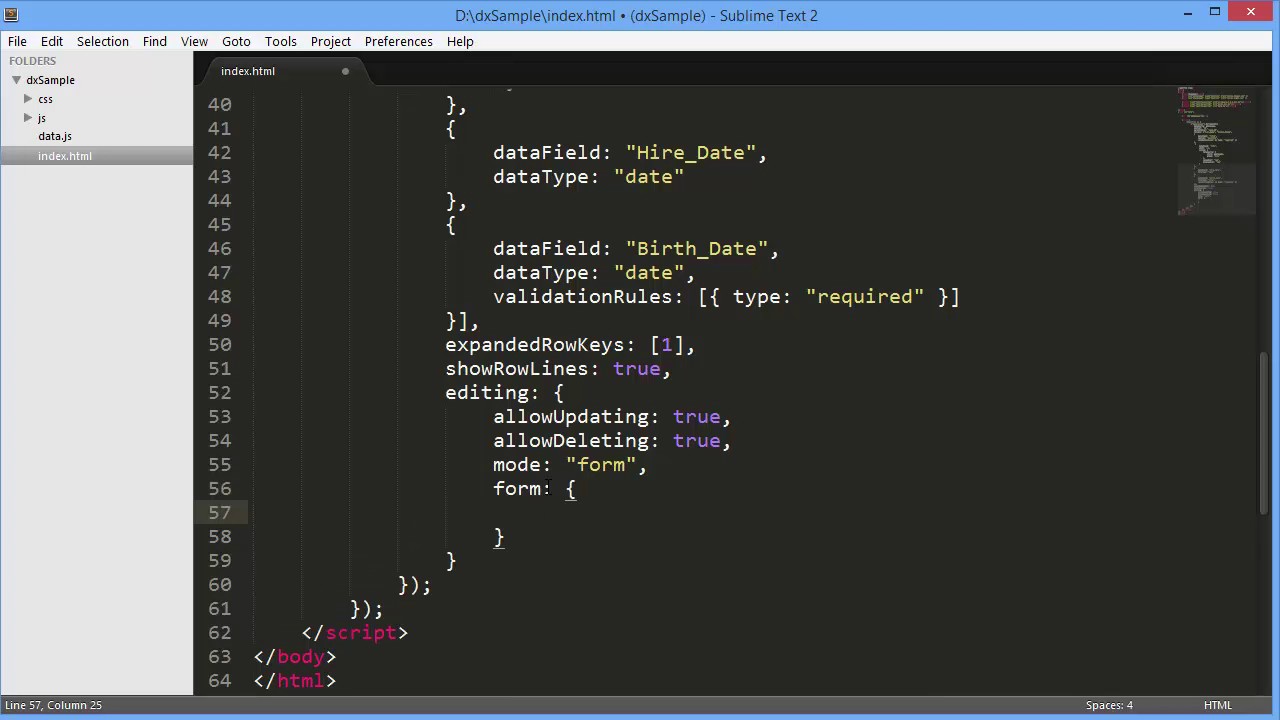This screenshot has height=720, width=1280.
Task: Open the Edit menu
Action: [x=52, y=41]
